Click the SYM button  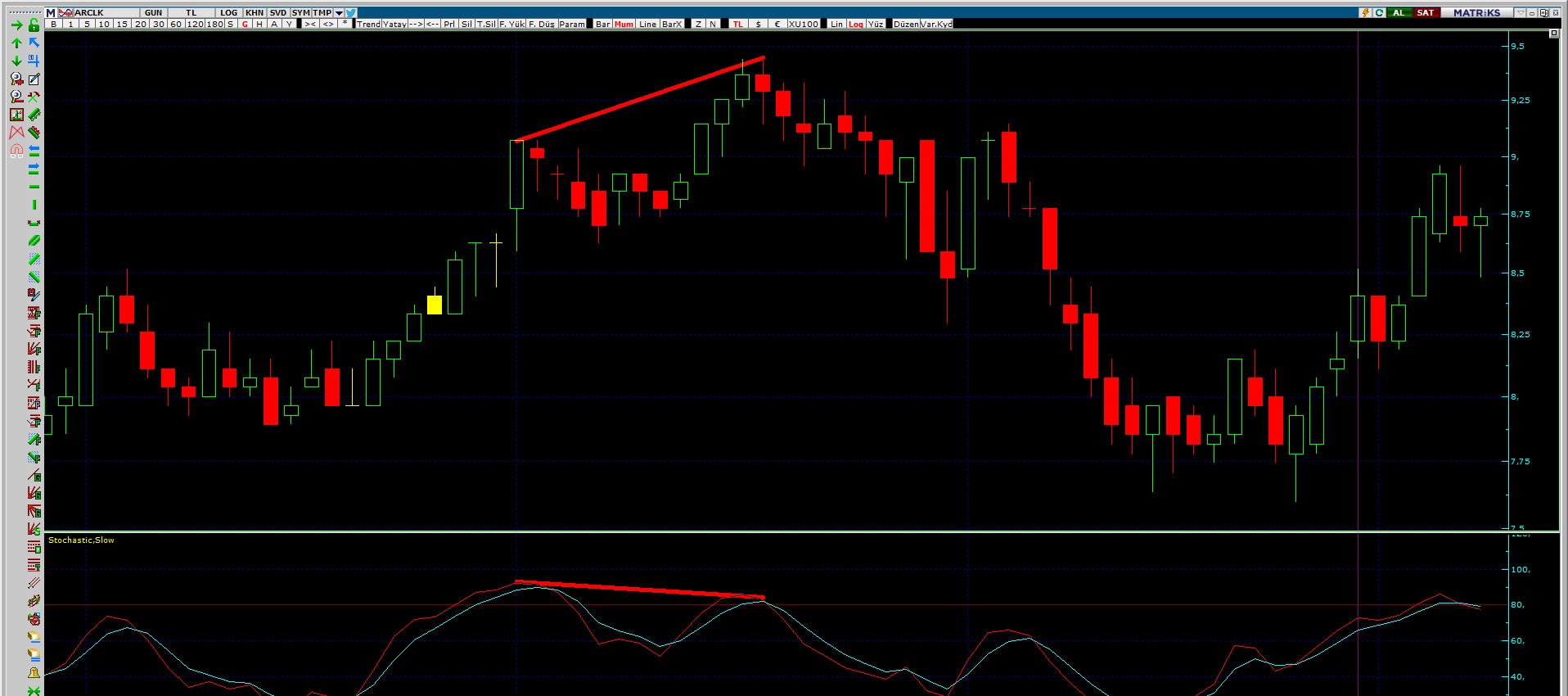(x=301, y=12)
